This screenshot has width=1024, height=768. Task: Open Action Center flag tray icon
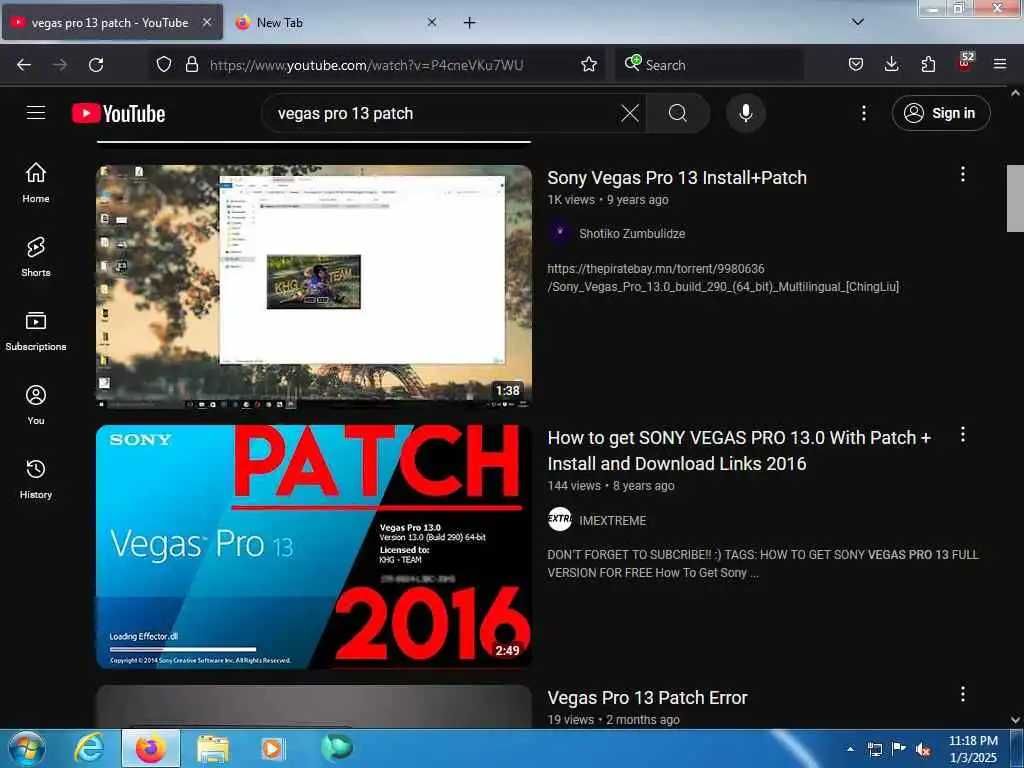click(899, 749)
